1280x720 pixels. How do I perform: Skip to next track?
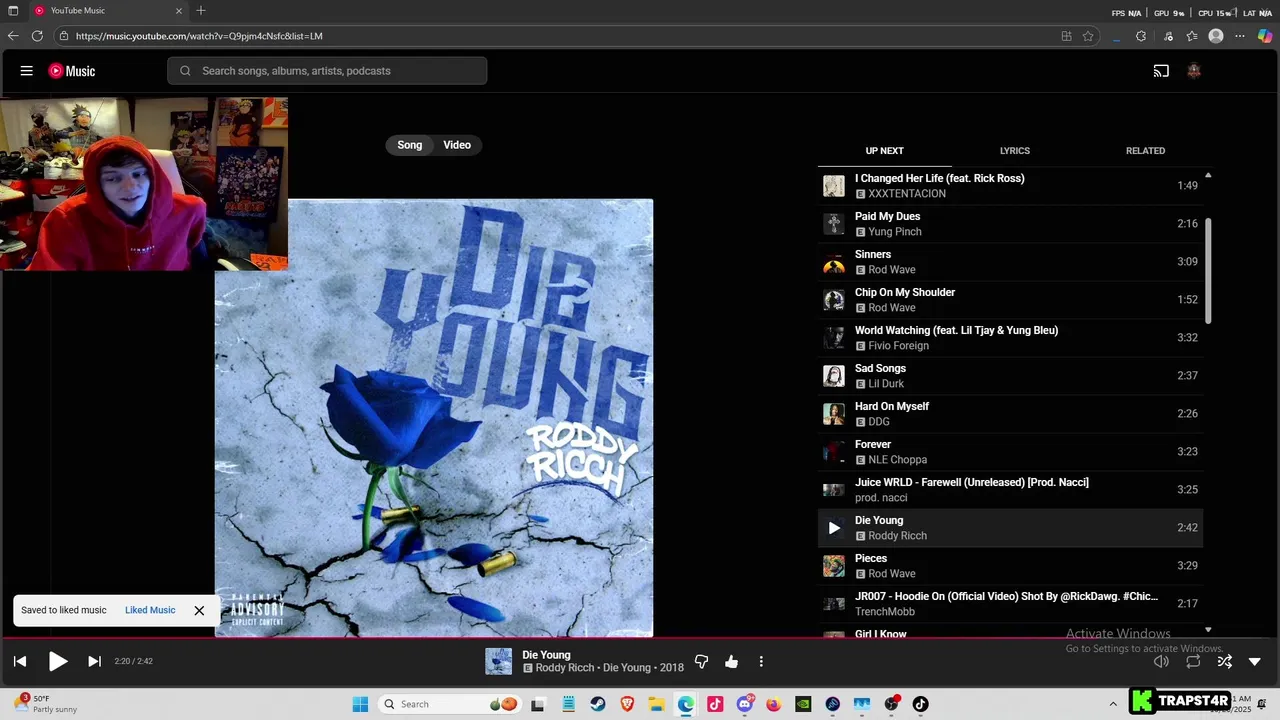tap(94, 661)
